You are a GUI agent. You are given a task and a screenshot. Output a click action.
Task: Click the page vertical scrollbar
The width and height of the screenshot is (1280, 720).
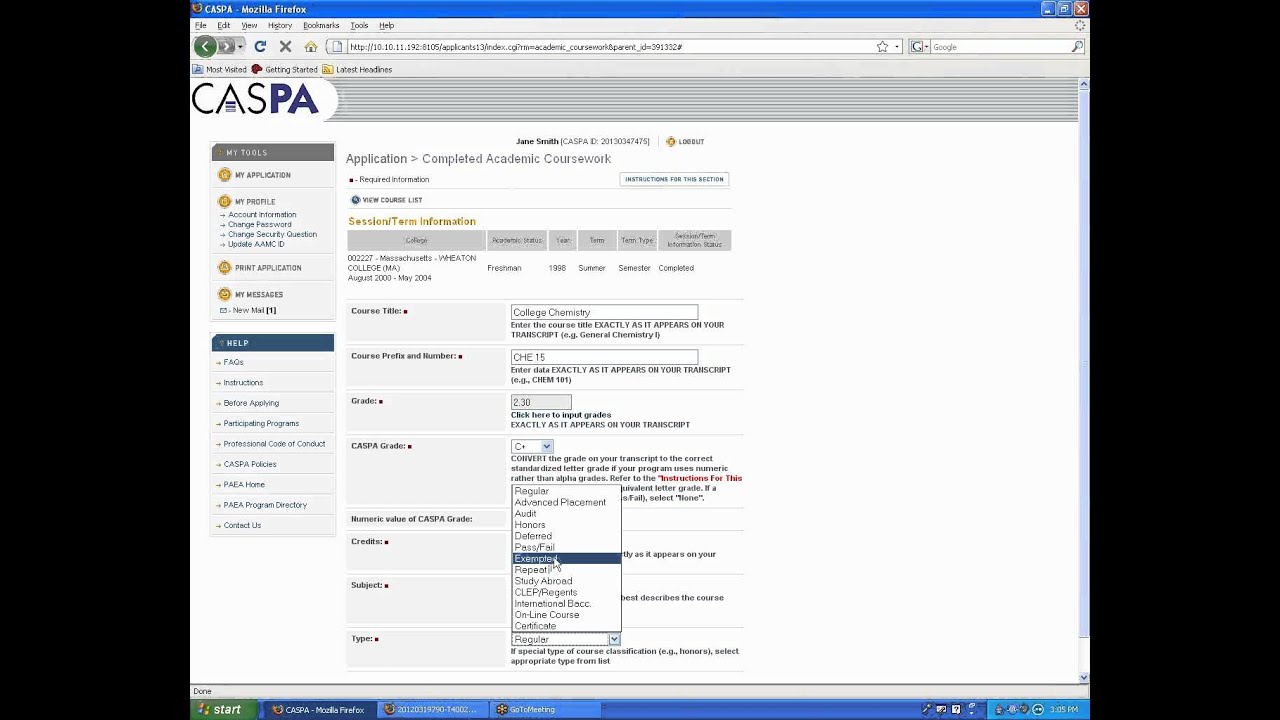point(1084,380)
